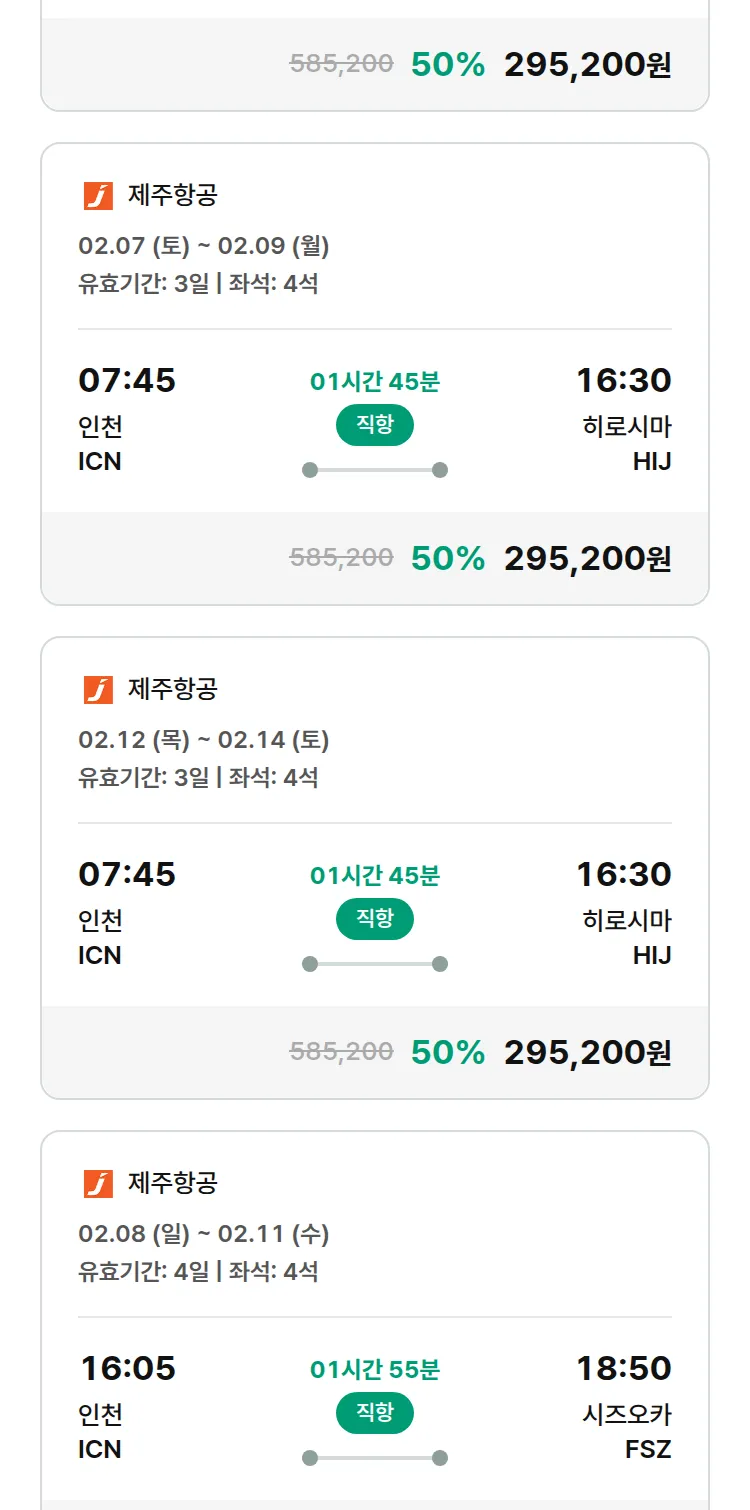Open the 02.12 (목) ~ 02.14 (토) date range
Image resolution: width=750 pixels, height=1510 pixels.
pyautogui.click(x=204, y=740)
